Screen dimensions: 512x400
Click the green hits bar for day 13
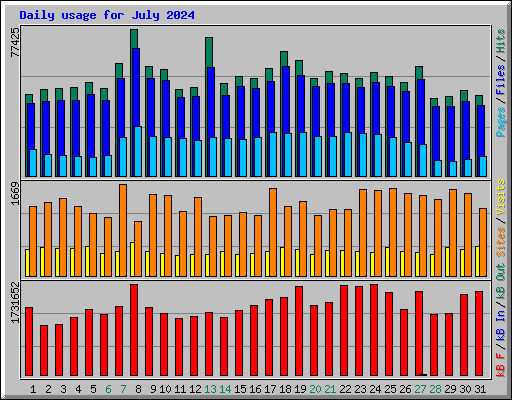click(209, 52)
